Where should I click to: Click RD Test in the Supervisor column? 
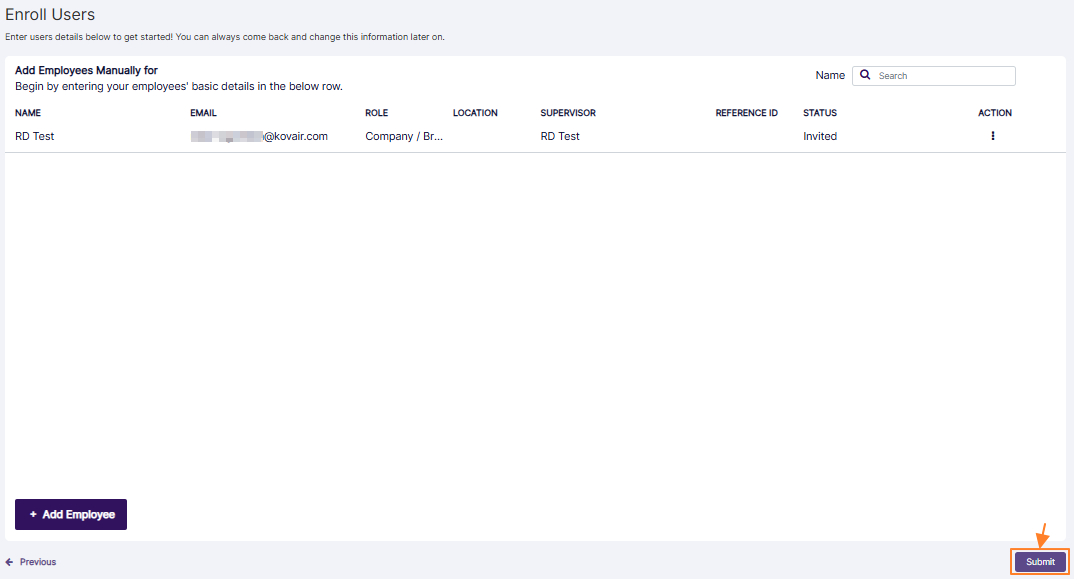[560, 136]
